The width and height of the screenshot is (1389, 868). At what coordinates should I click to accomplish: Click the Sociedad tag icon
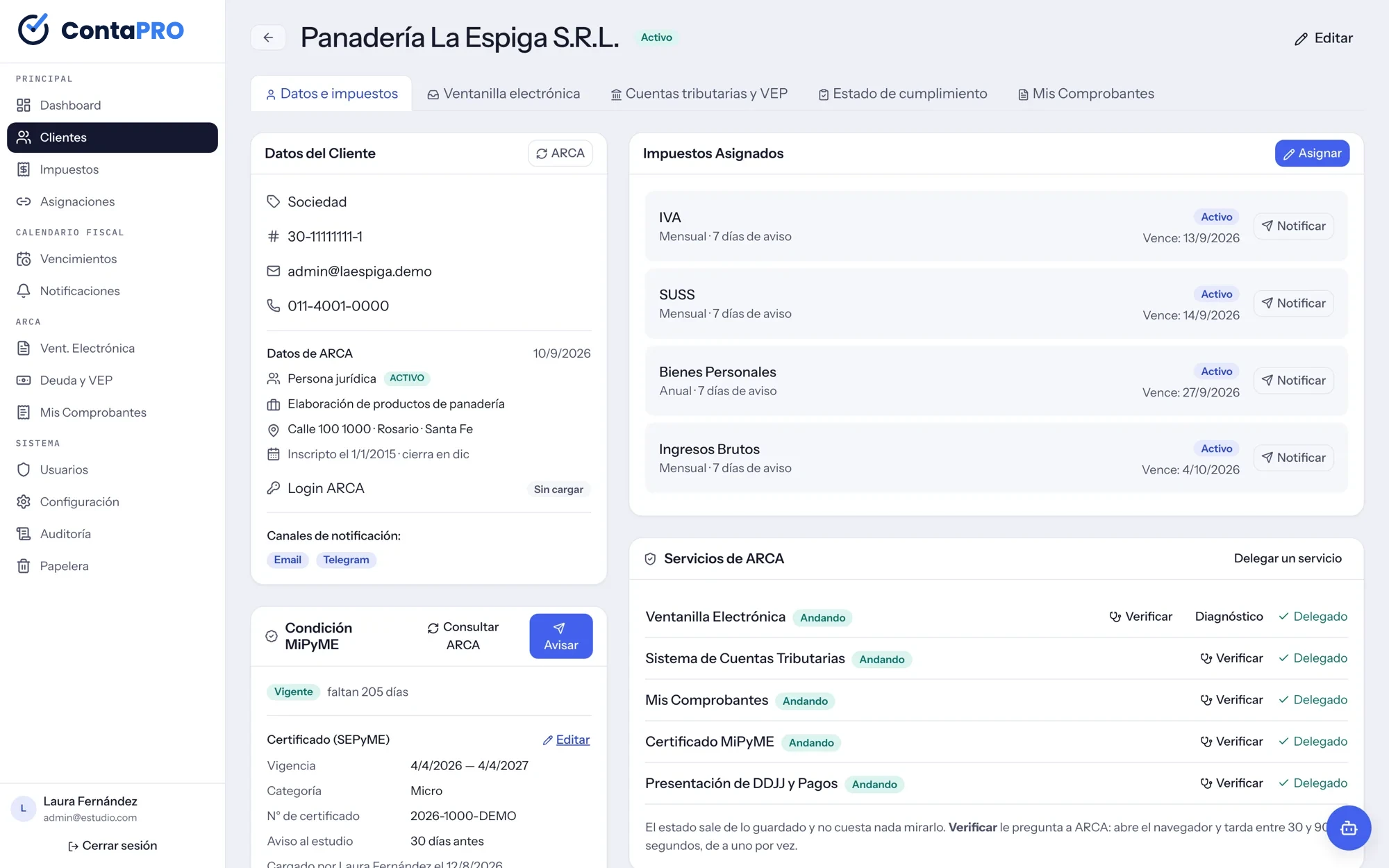274,202
